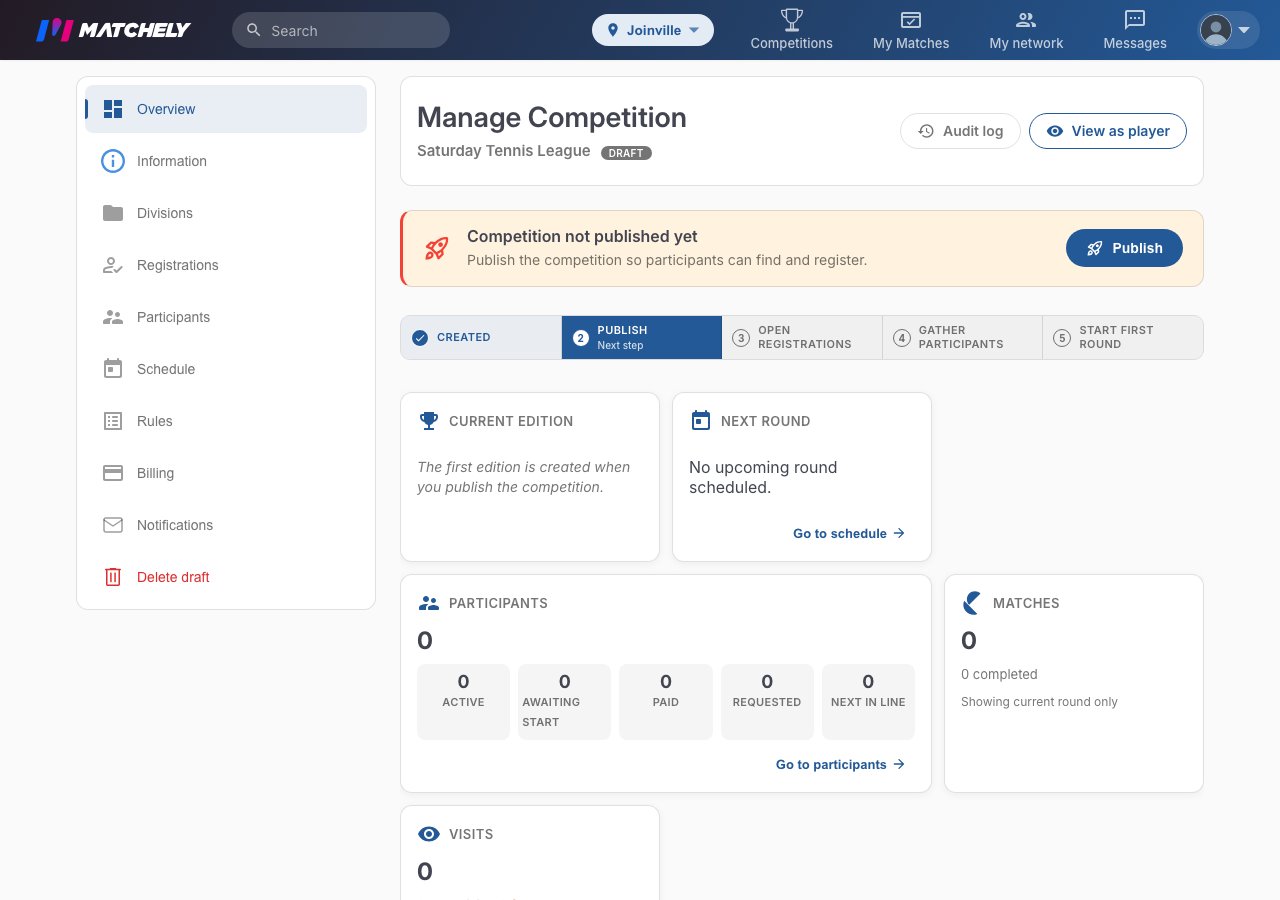Click the Registrations person-check icon

tap(113, 265)
